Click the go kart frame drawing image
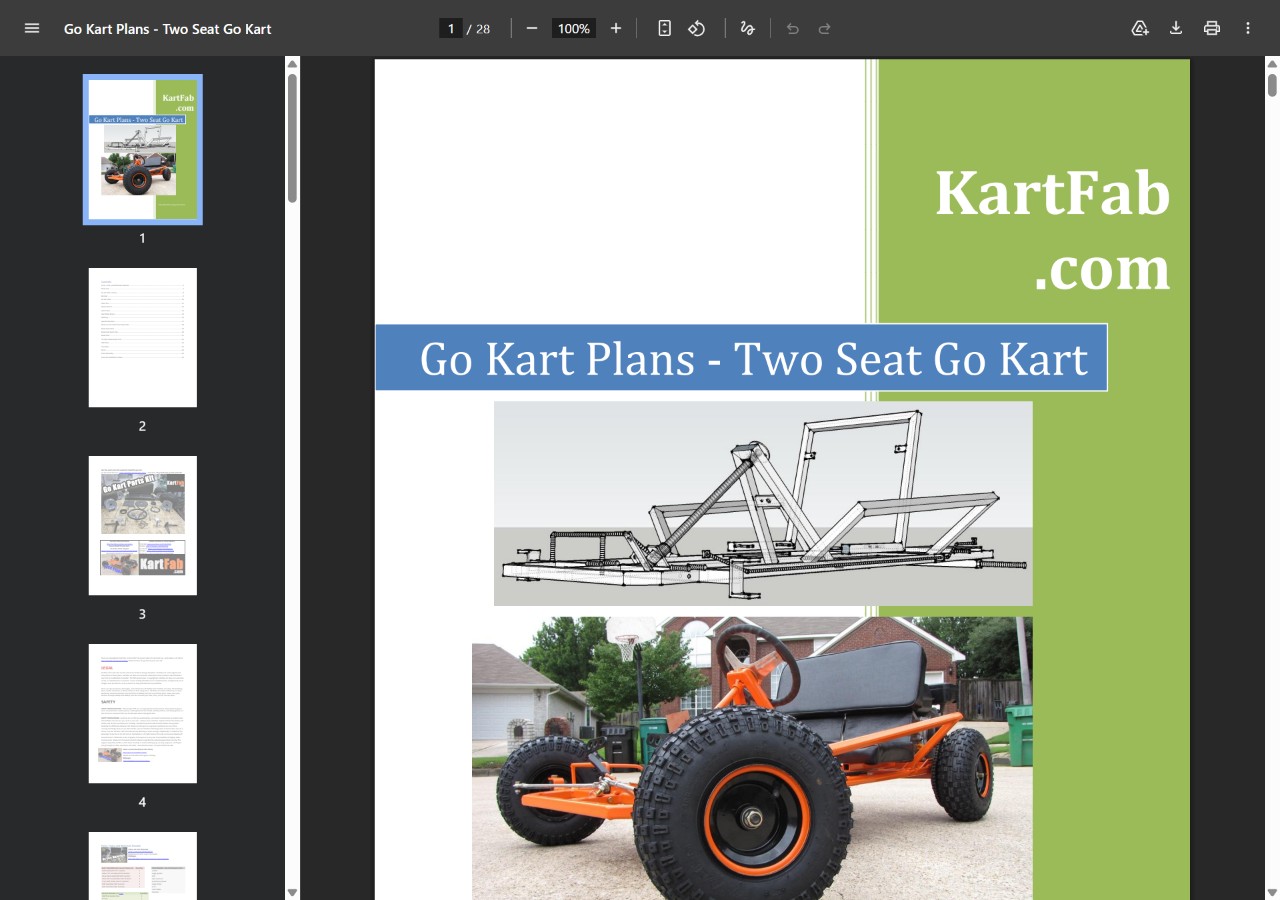The width and height of the screenshot is (1280, 900). point(763,503)
